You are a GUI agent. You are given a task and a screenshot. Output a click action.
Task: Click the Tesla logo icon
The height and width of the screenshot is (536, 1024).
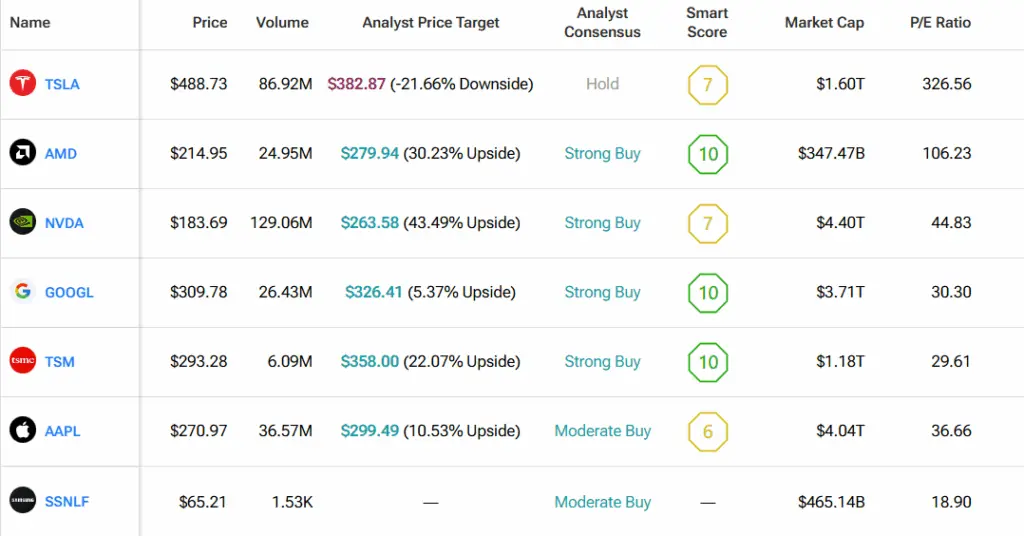point(23,84)
